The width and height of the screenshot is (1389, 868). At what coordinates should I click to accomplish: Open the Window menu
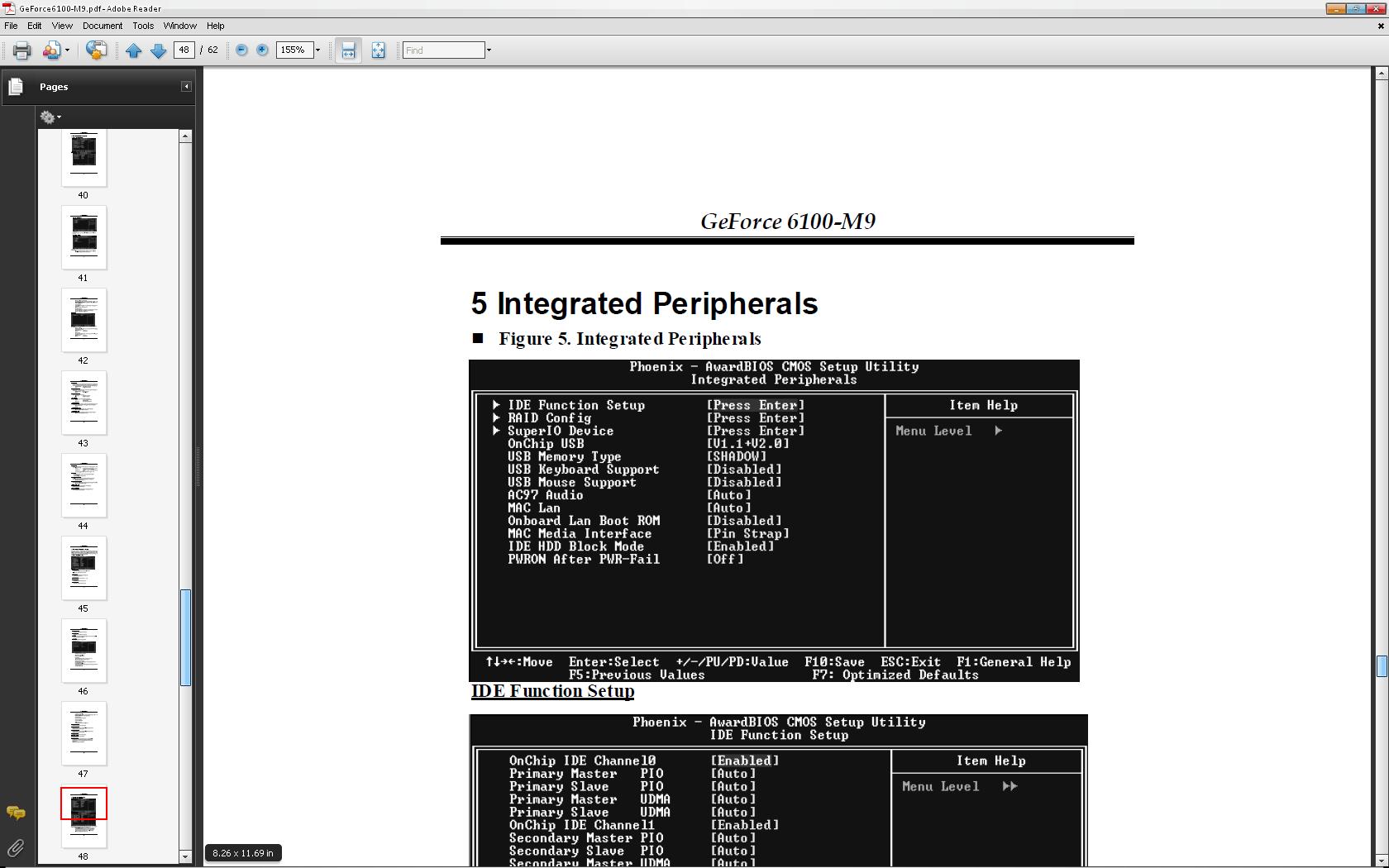(179, 26)
